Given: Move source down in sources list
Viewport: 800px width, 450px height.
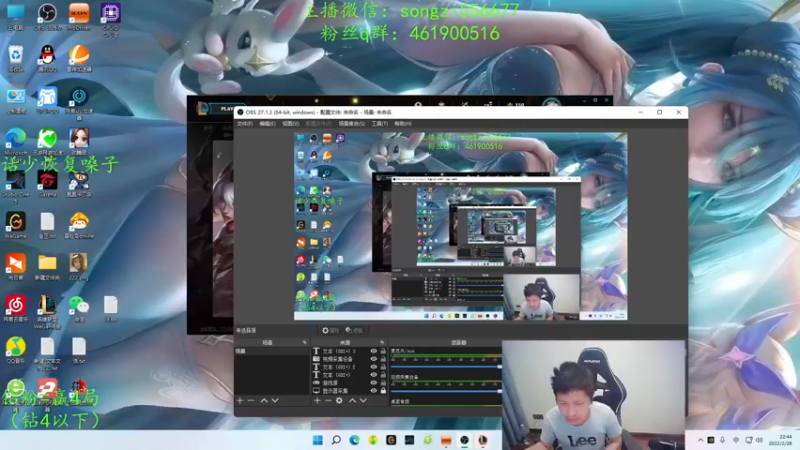Looking at the screenshot, I should point(363,401).
